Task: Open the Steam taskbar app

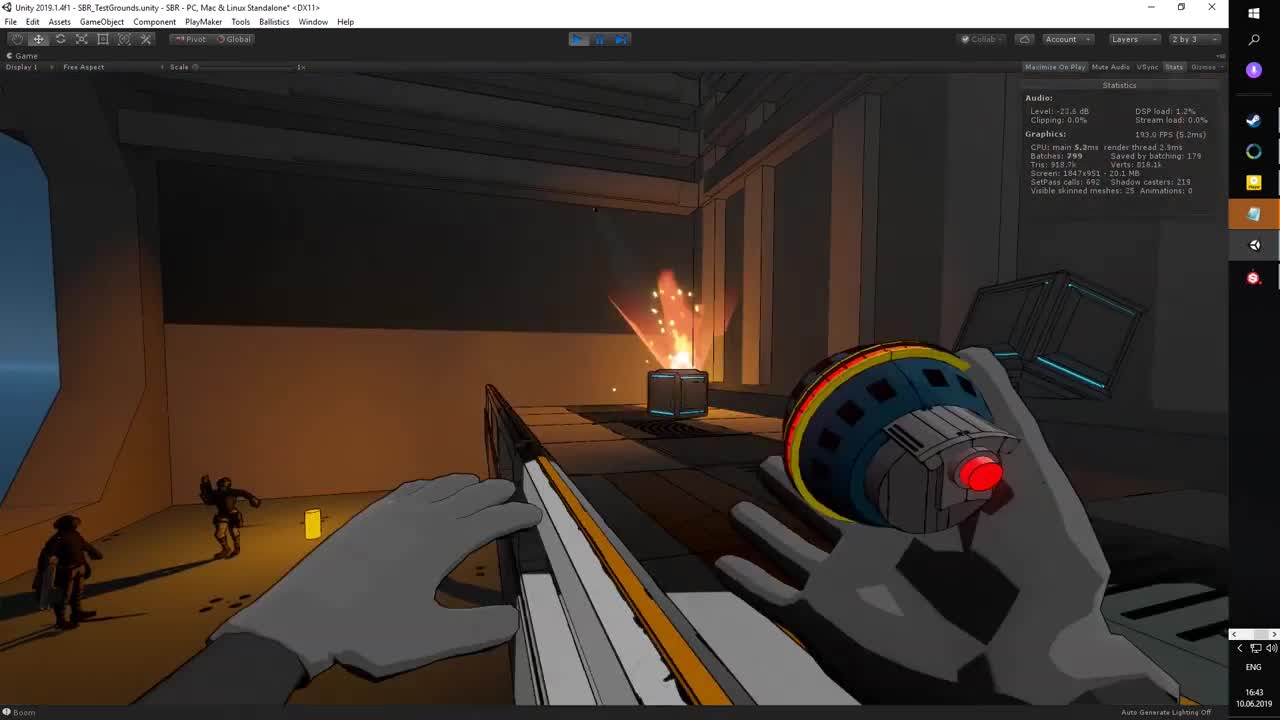Action: (1254, 121)
